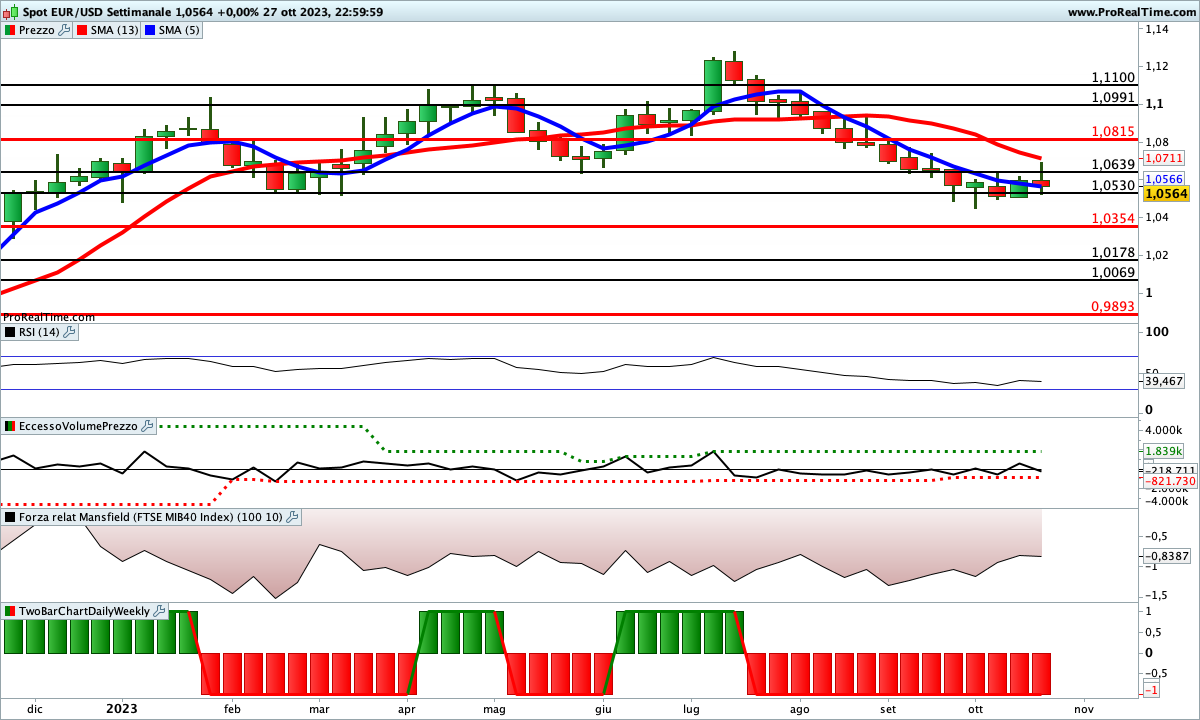
Task: Select the TwoBarChartDailyWeekly indicator label
Action: pyautogui.click(x=85, y=610)
